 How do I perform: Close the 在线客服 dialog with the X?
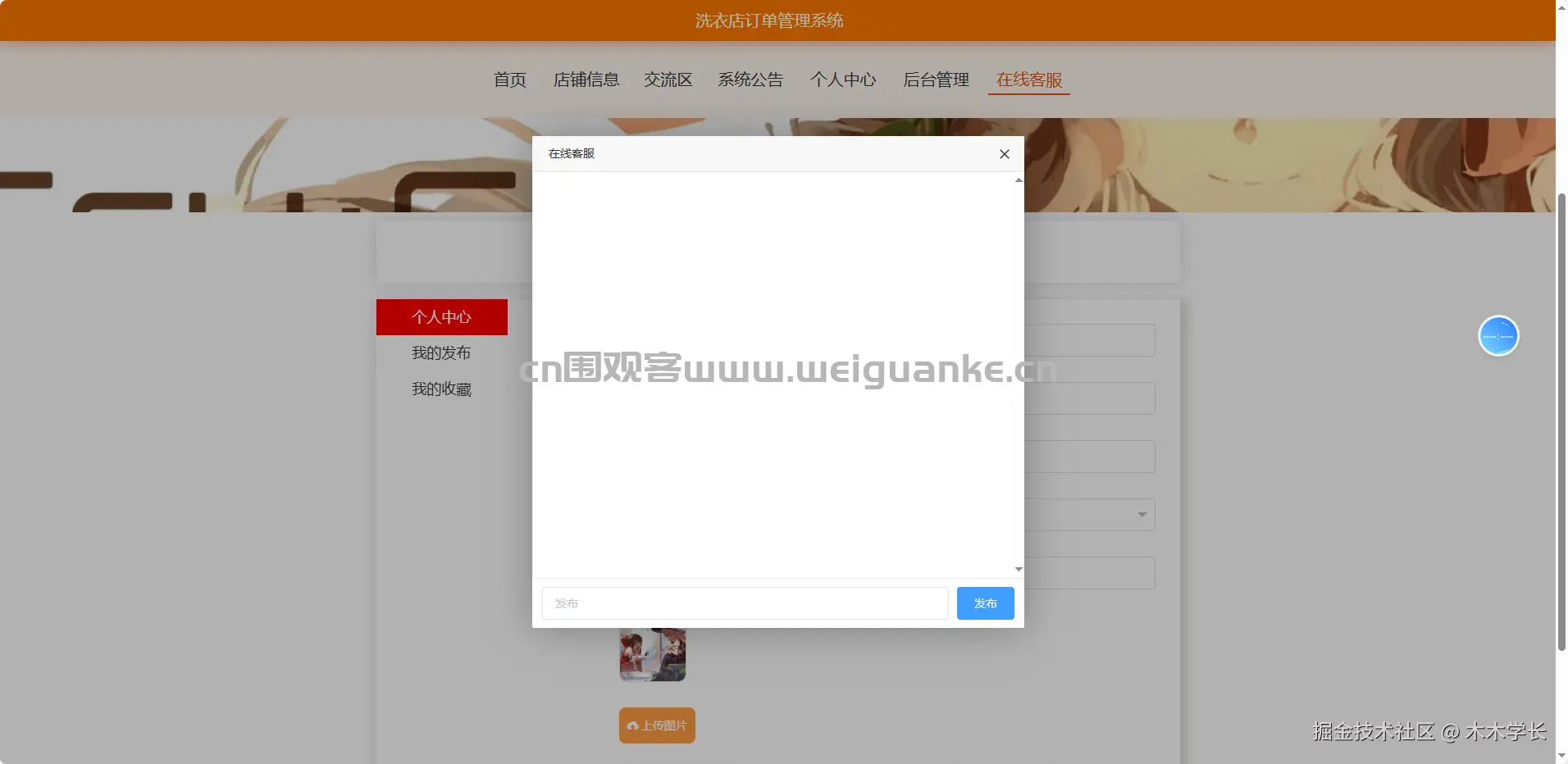tap(1004, 154)
